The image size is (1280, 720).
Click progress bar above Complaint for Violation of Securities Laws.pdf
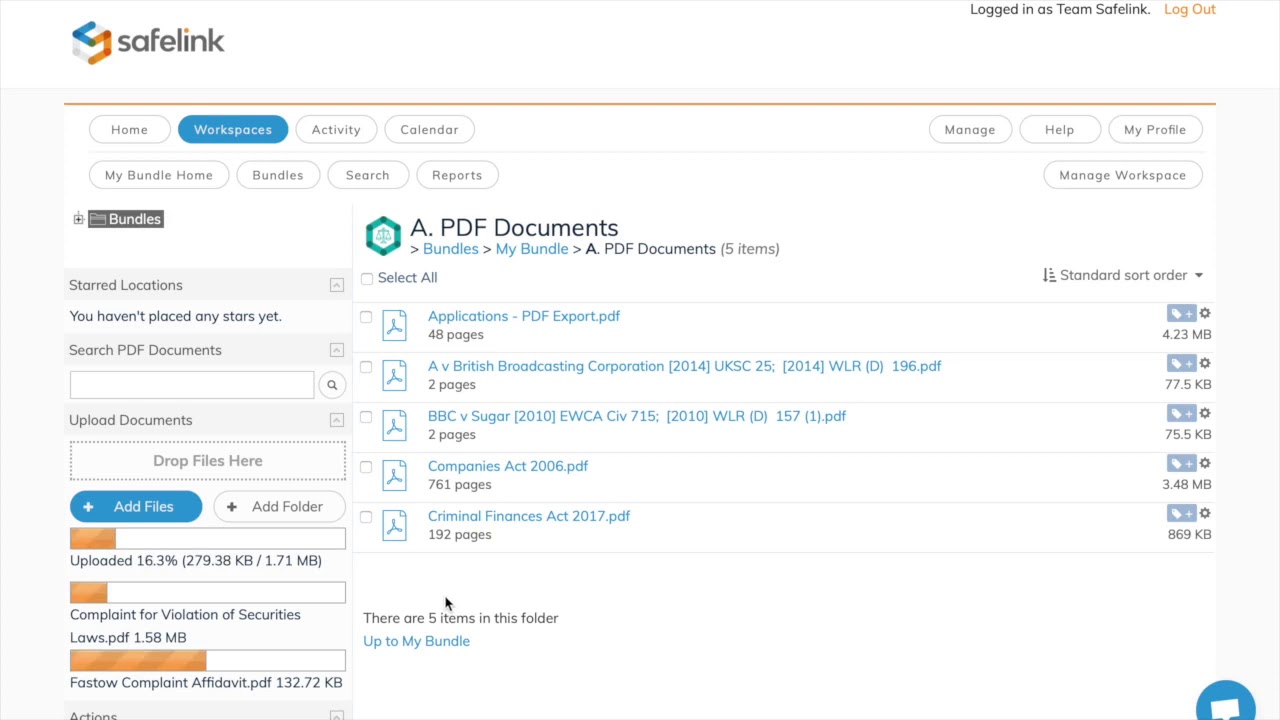(x=208, y=593)
